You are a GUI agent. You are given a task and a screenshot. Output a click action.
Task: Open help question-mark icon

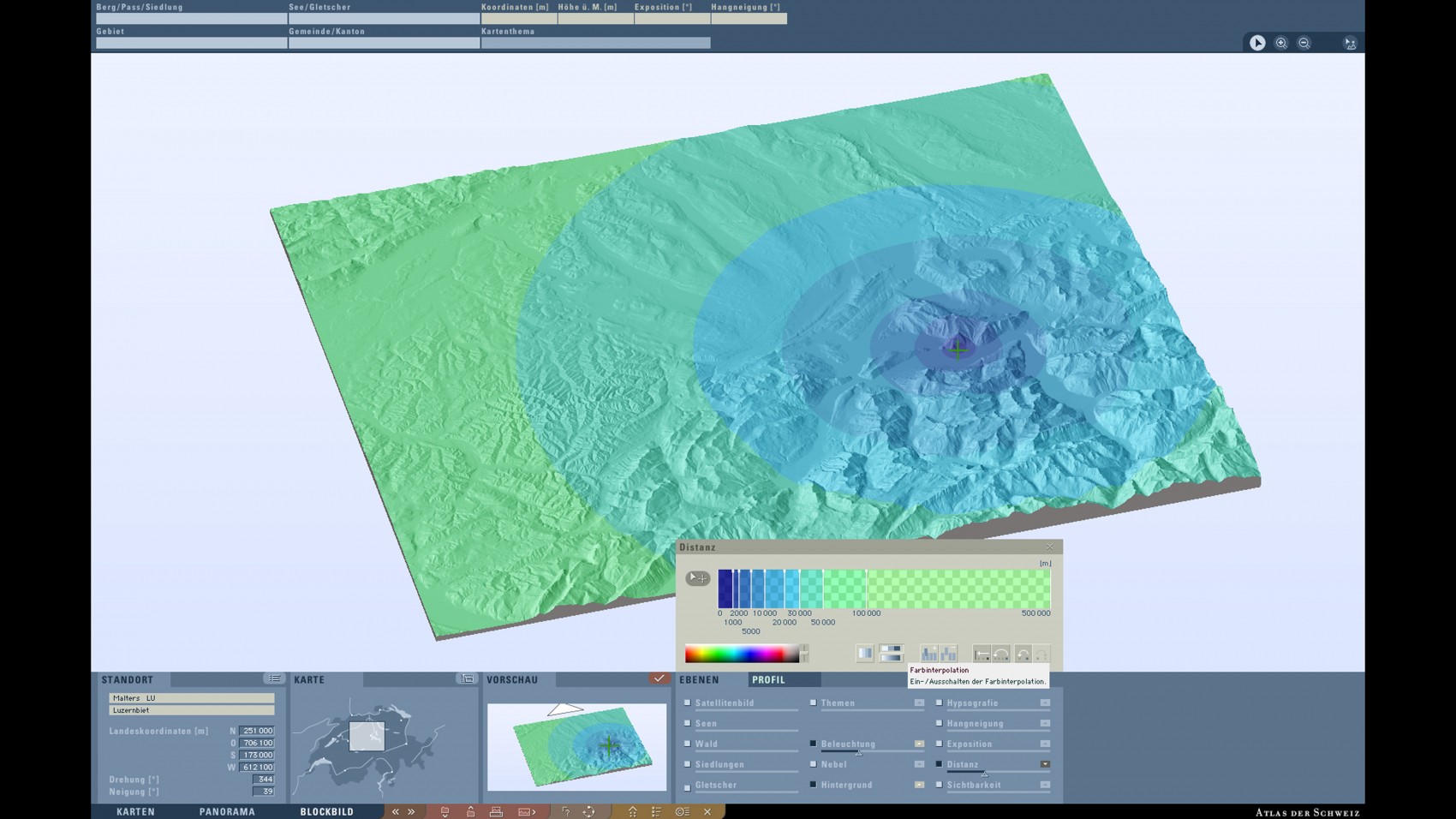click(565, 811)
